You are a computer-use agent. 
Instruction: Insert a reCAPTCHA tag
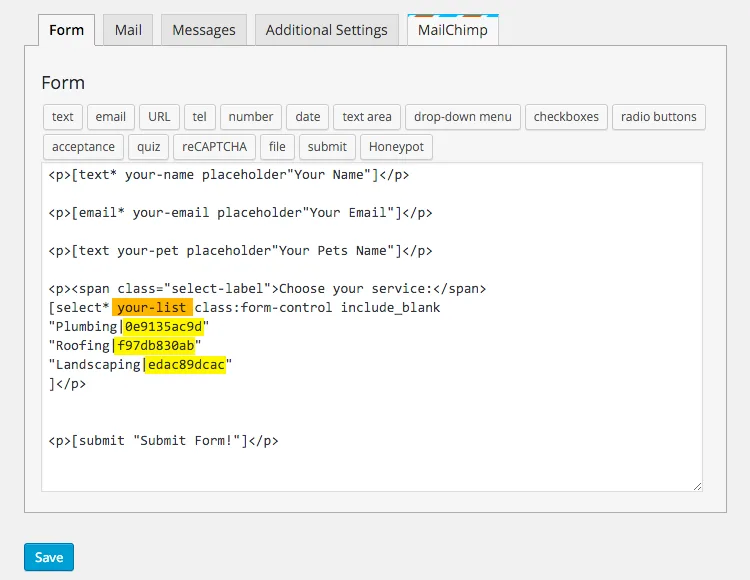(213, 147)
